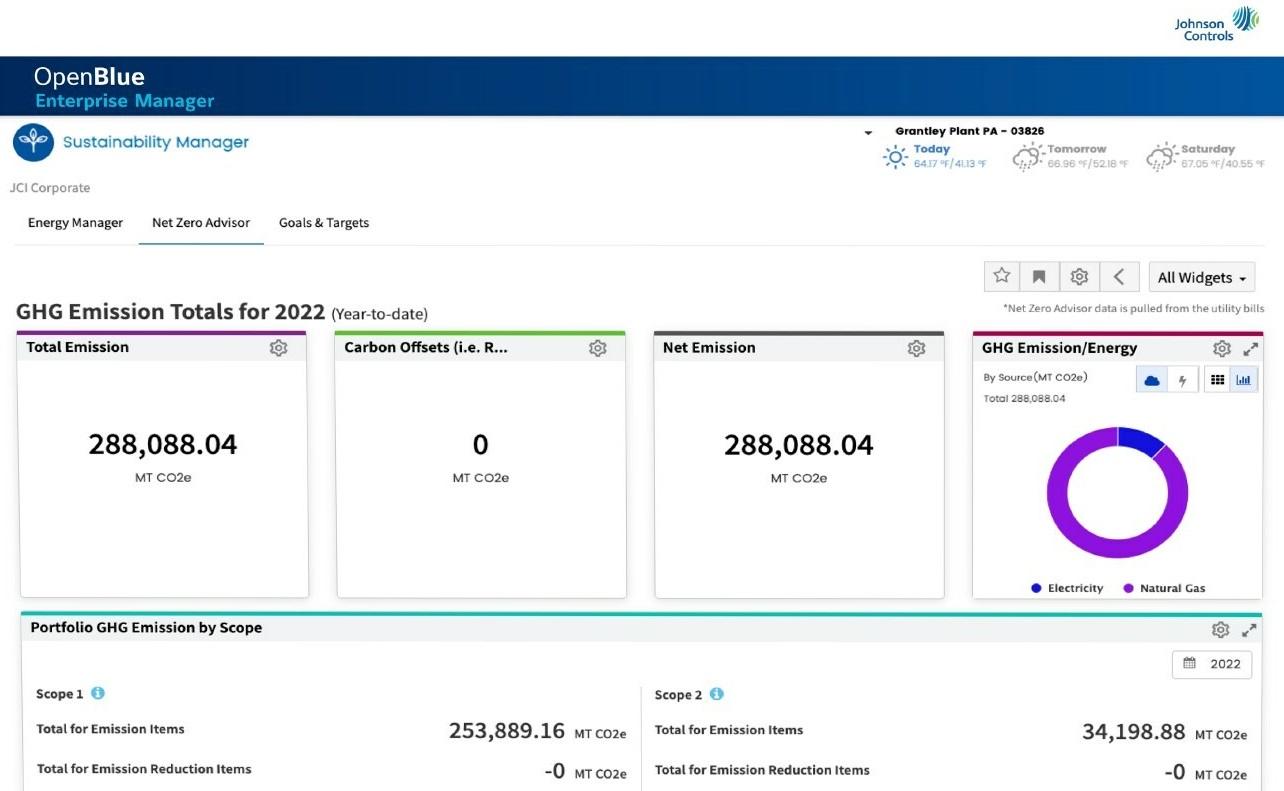Switch chart to energy lightning view

pos(1183,380)
